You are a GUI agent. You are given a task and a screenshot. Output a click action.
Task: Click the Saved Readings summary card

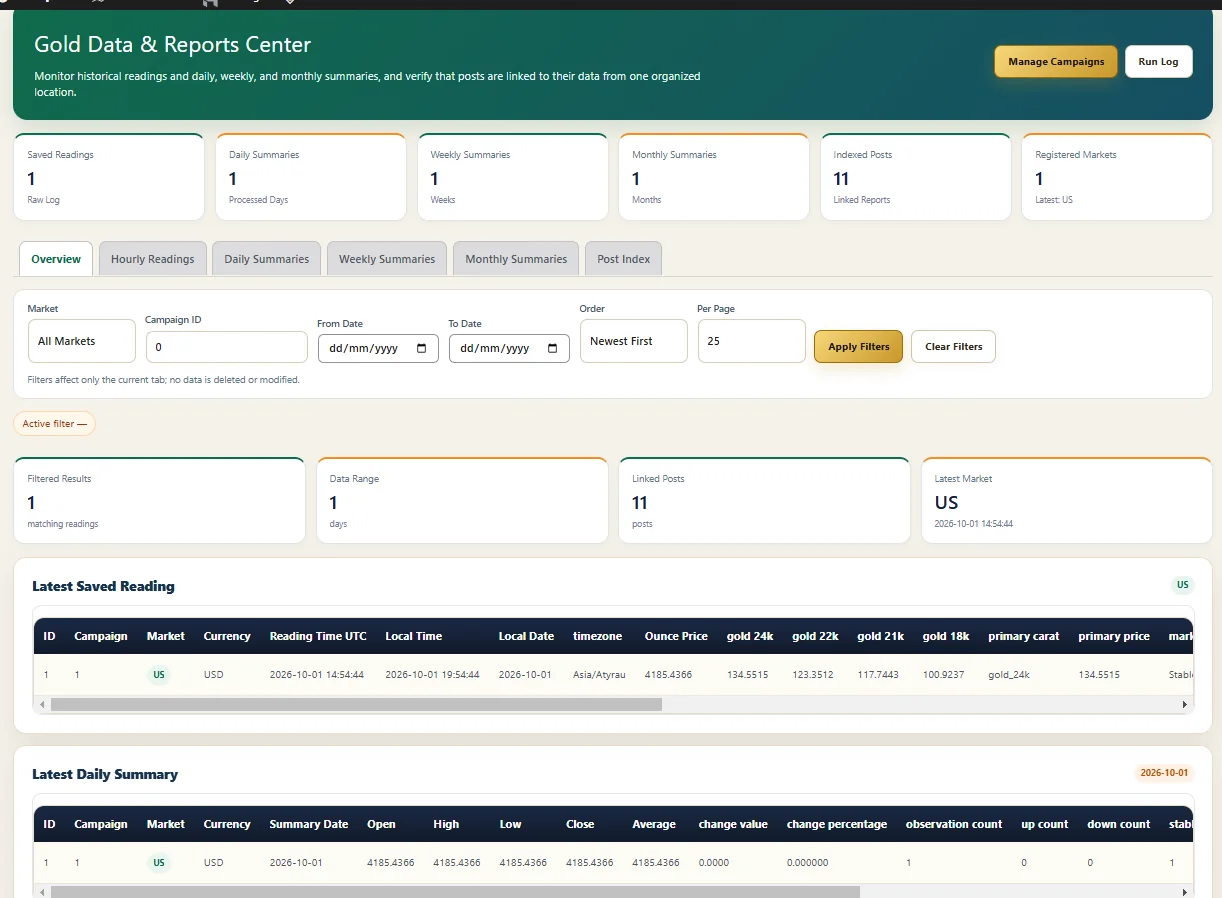tap(109, 177)
